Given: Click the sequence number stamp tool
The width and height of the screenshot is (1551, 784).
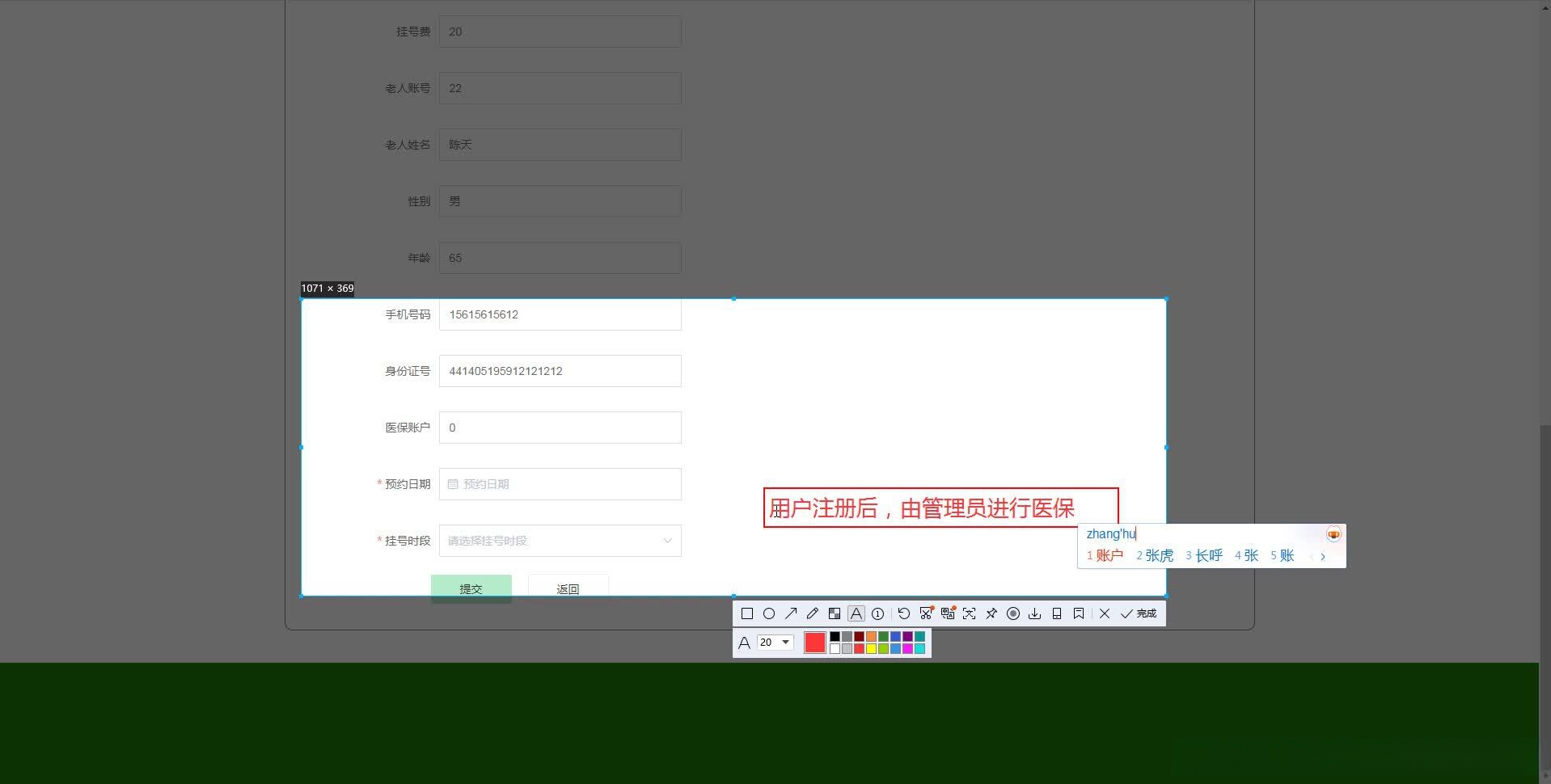Looking at the screenshot, I should pyautogui.click(x=879, y=613).
